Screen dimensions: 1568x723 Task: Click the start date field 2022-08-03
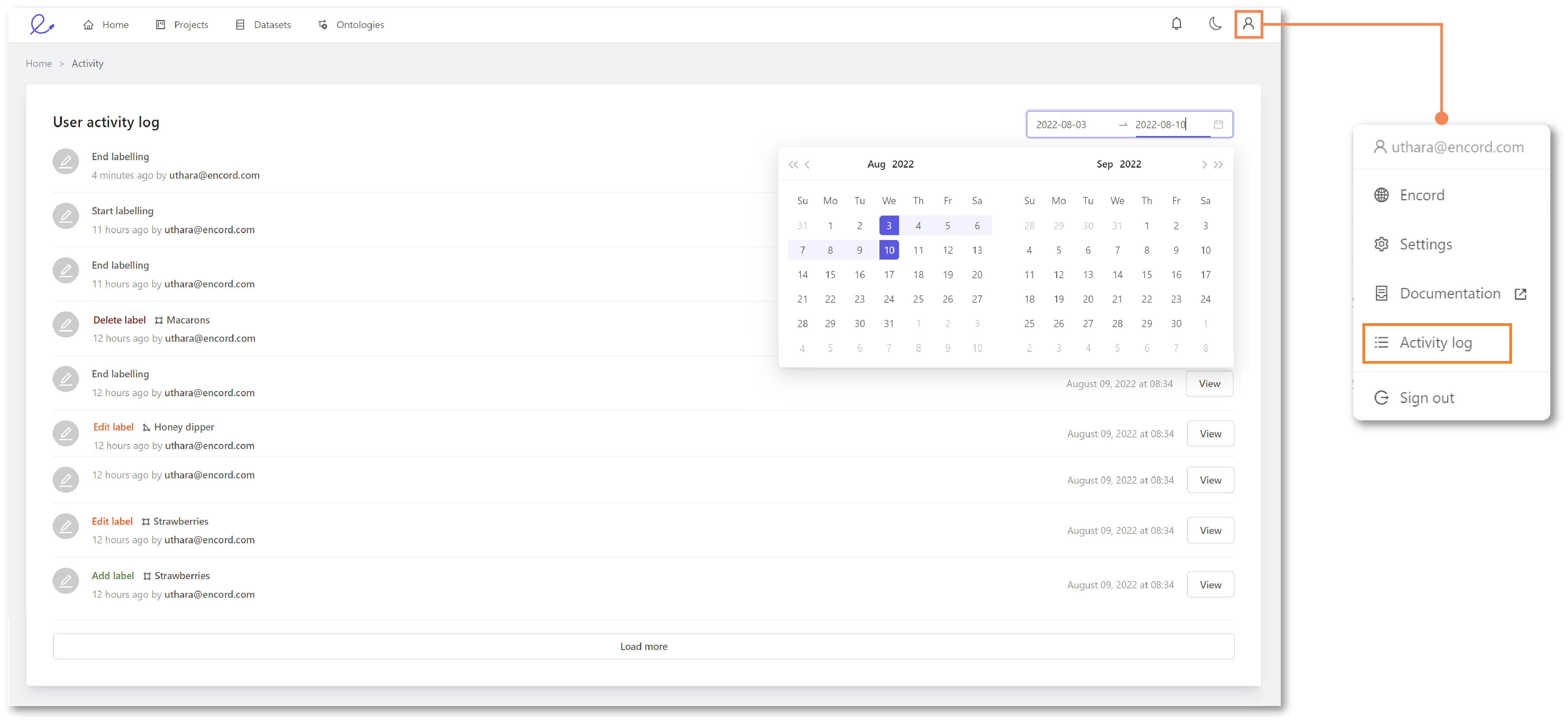click(1061, 125)
